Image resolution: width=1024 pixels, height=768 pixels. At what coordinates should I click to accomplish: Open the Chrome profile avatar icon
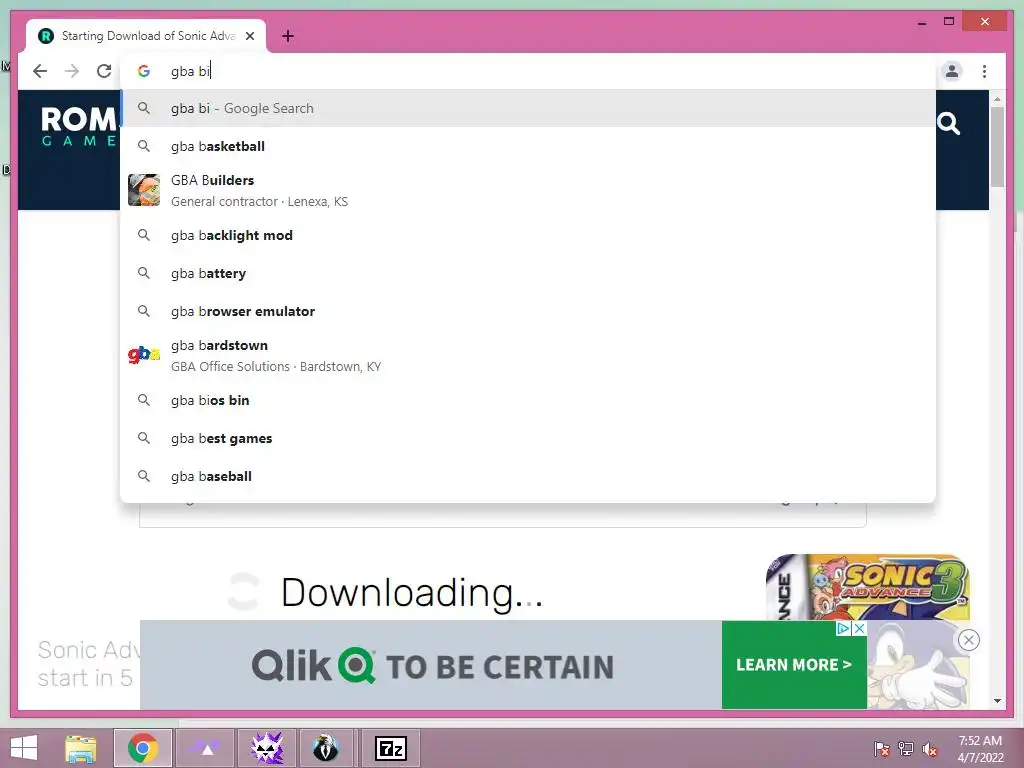[x=952, y=71]
